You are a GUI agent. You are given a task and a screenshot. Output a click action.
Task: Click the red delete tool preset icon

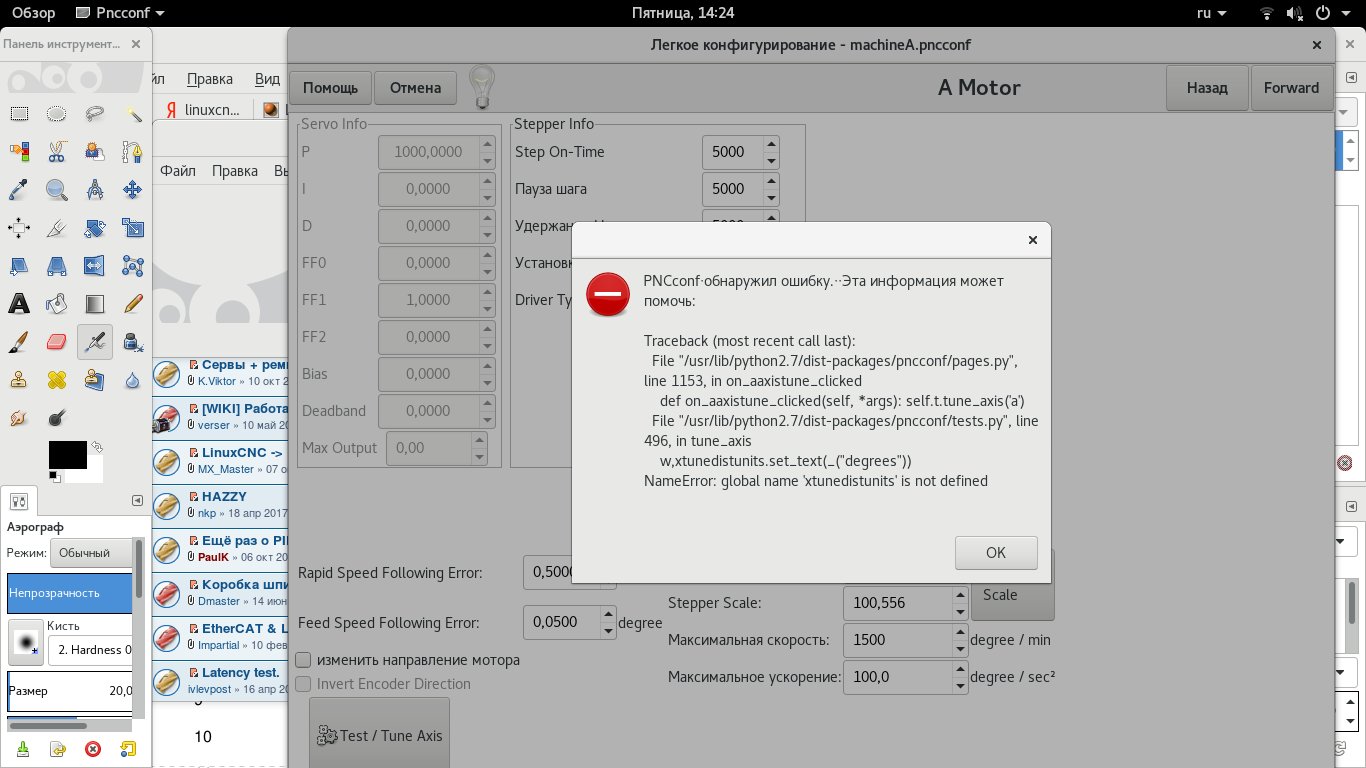coord(93,748)
